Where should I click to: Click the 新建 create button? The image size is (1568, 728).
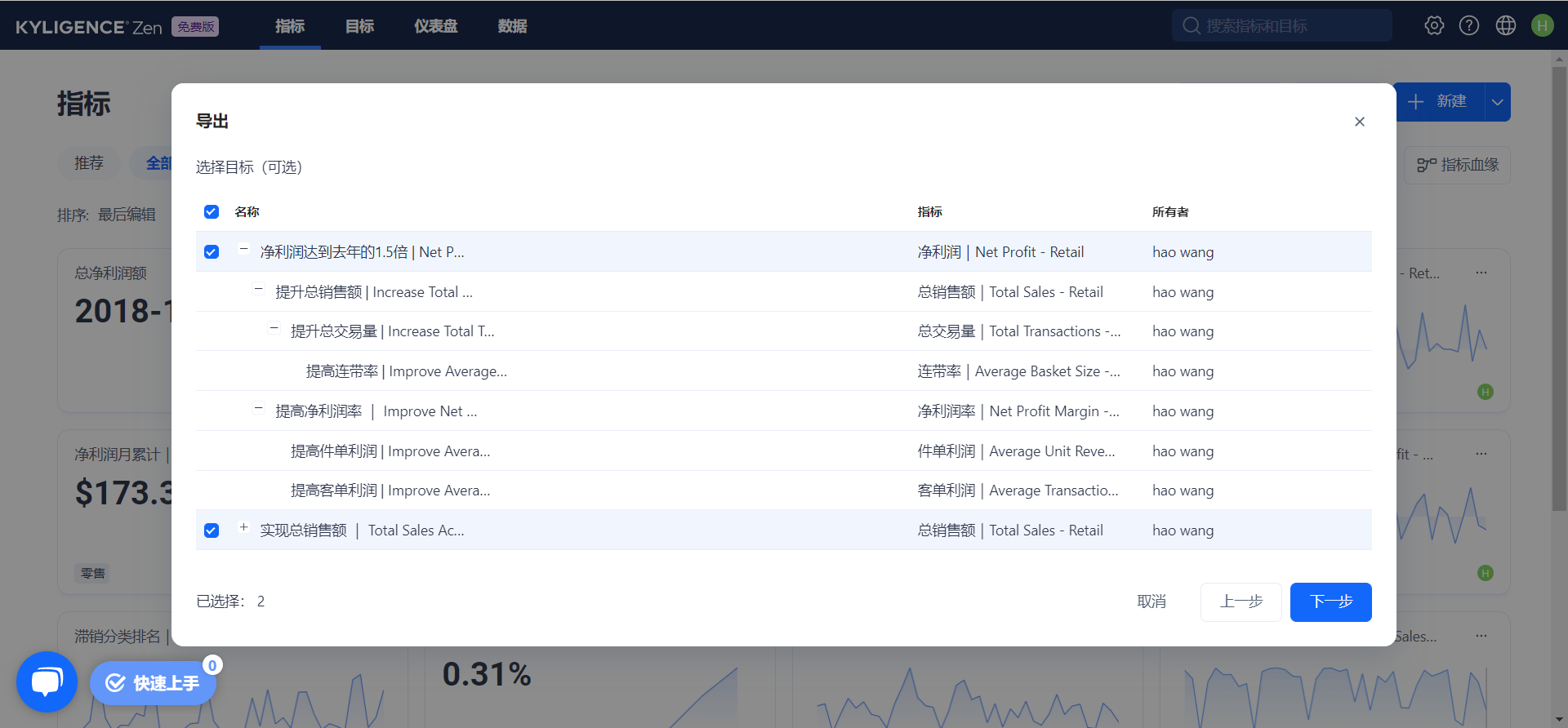click(1439, 102)
